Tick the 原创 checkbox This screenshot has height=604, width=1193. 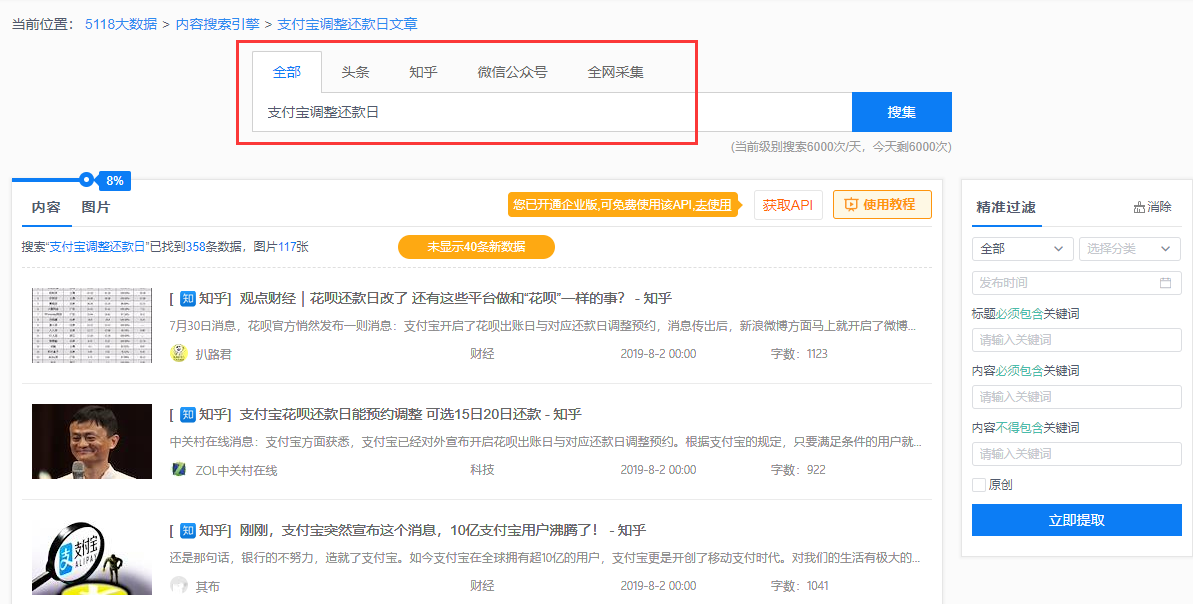click(x=978, y=485)
